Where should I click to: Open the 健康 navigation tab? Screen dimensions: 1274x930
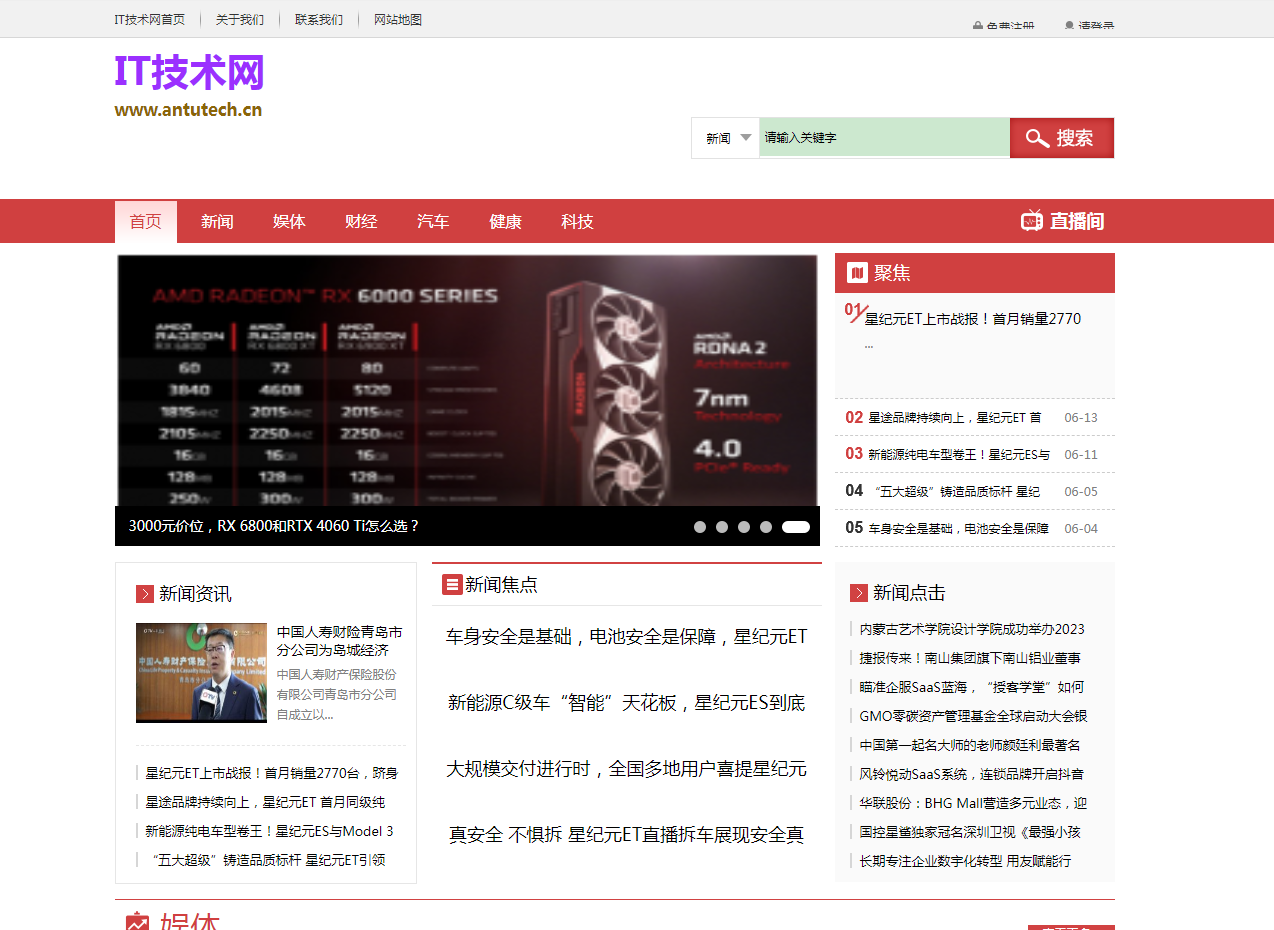505,222
